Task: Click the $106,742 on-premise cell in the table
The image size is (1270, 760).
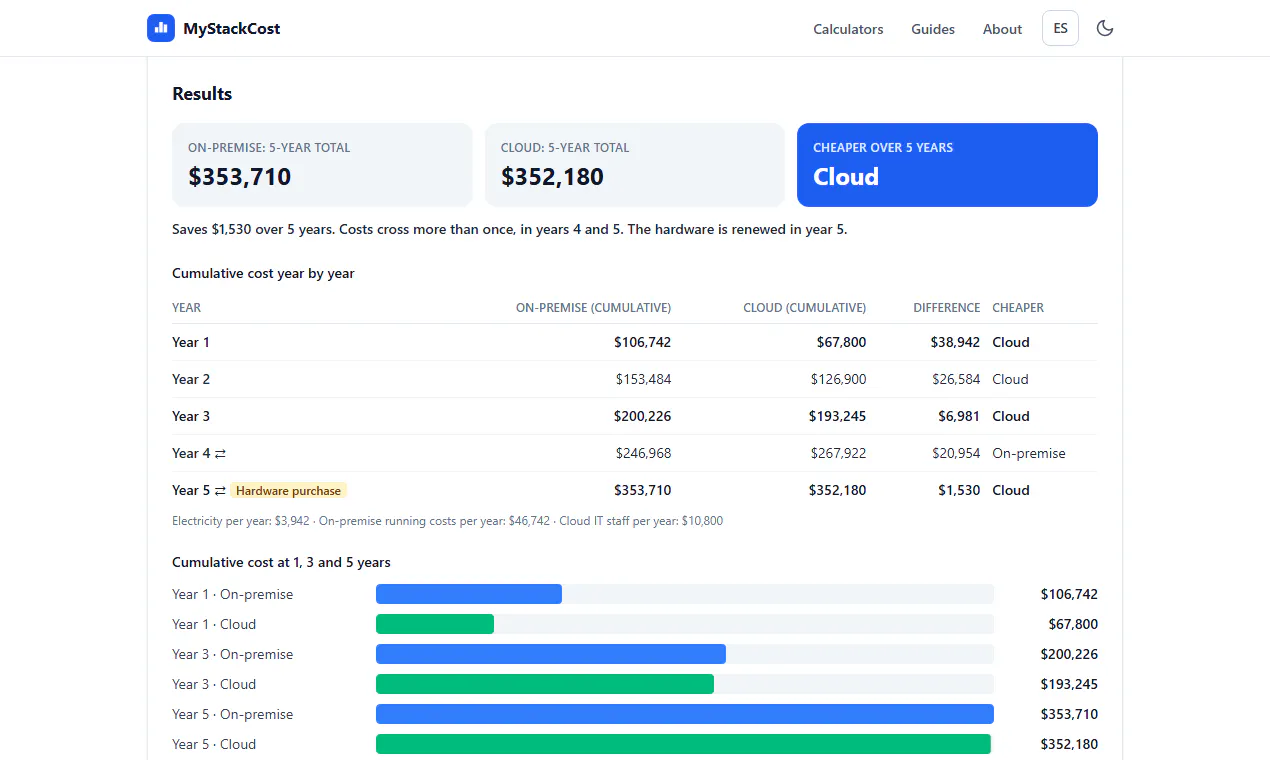Action: [x=642, y=342]
